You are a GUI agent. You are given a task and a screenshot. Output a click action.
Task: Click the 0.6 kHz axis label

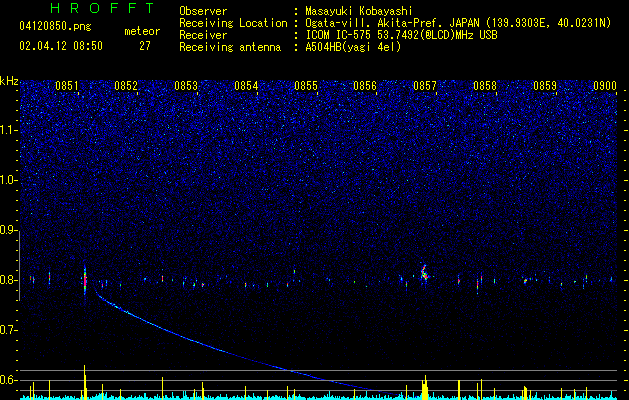(x=8, y=380)
